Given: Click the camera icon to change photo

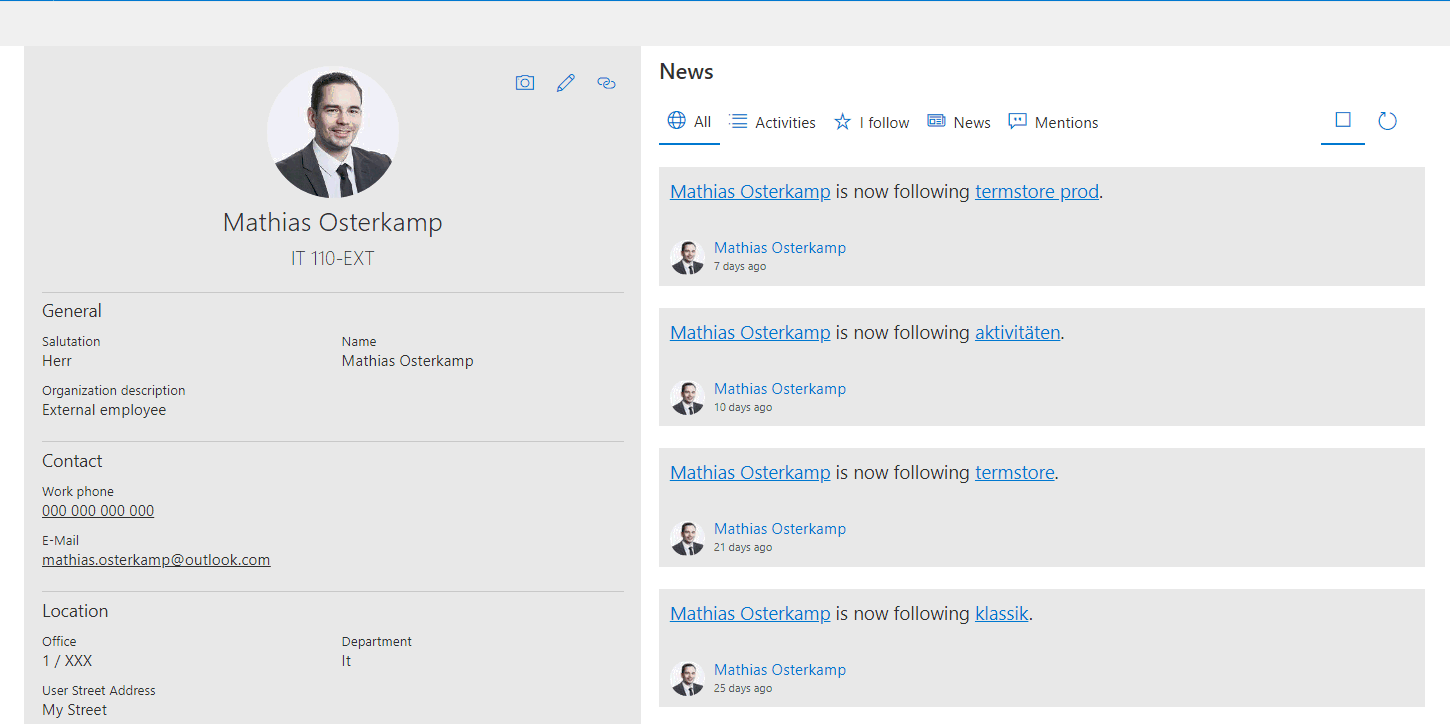Looking at the screenshot, I should [x=525, y=83].
